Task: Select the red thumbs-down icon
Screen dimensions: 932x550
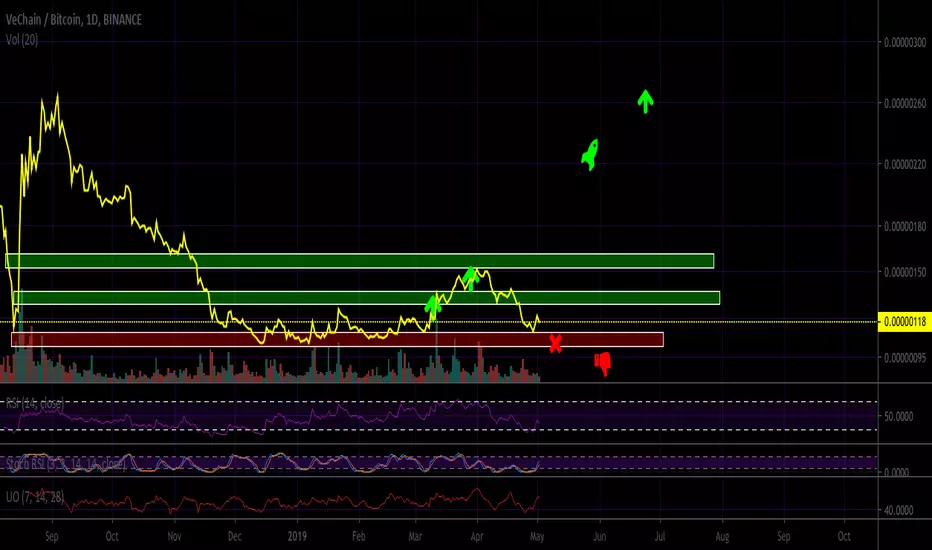Action: (603, 363)
